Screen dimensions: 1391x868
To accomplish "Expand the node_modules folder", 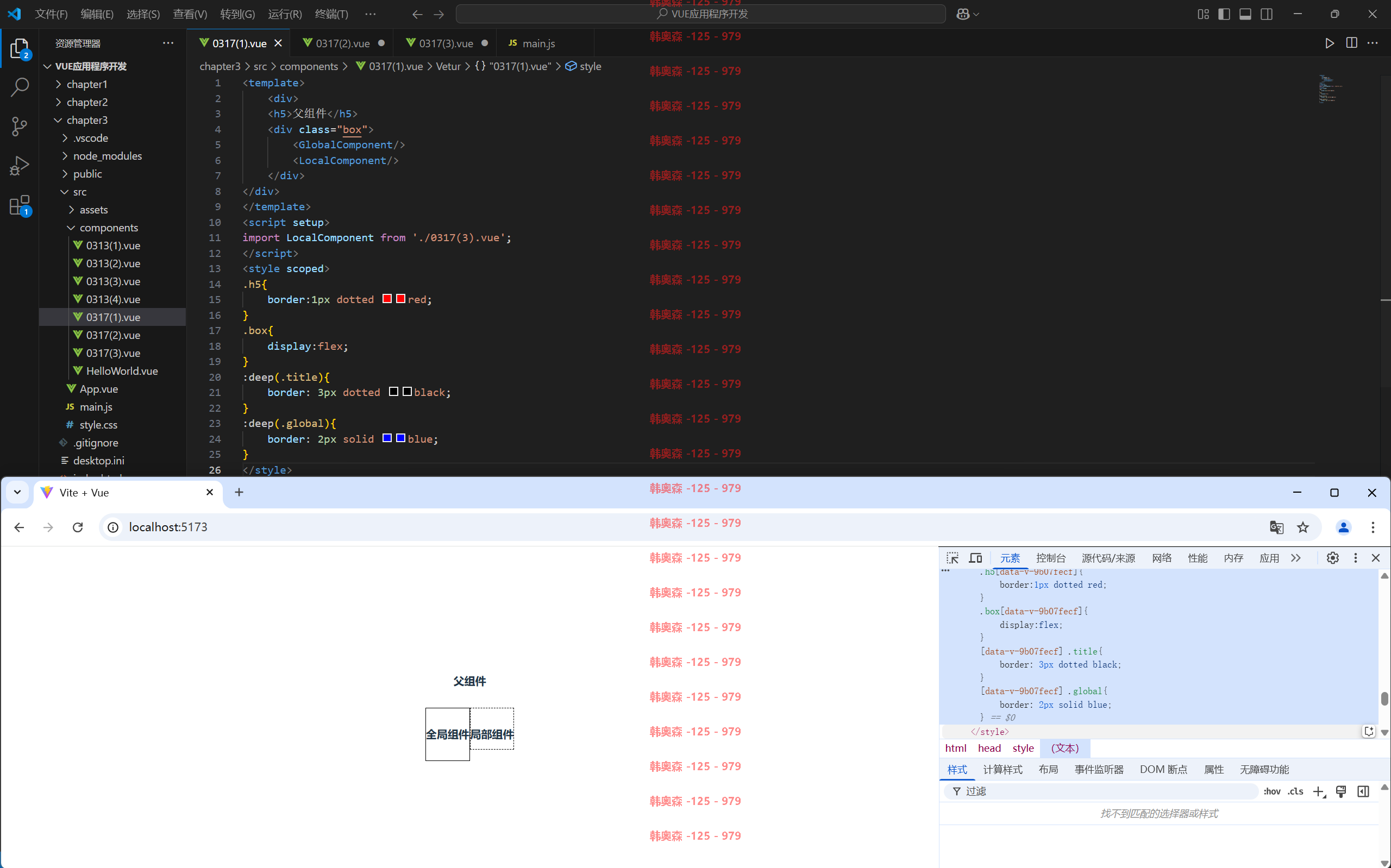I will point(112,156).
